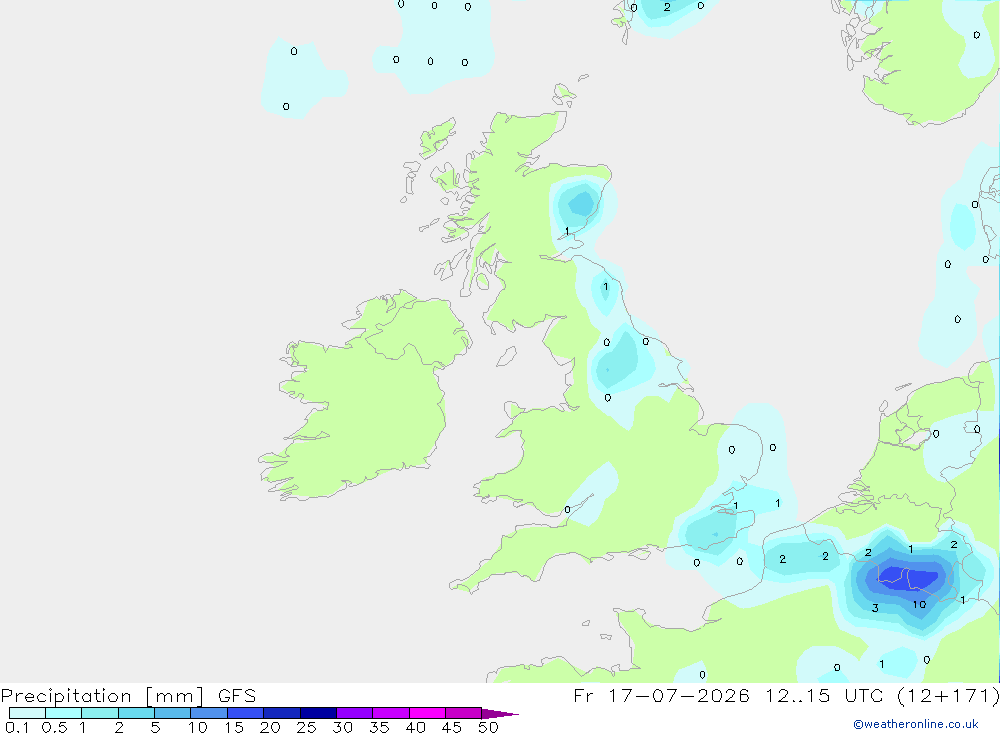The image size is (1000, 733).
Task: Pick the 15–20 mm royal blue legend swatch
Action: 245,713
